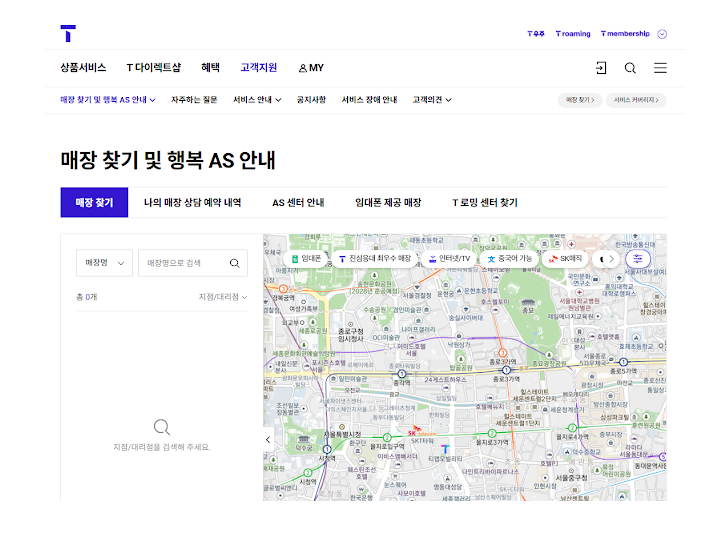Open the hamburger full menu
The image size is (724, 538).
(x=660, y=68)
